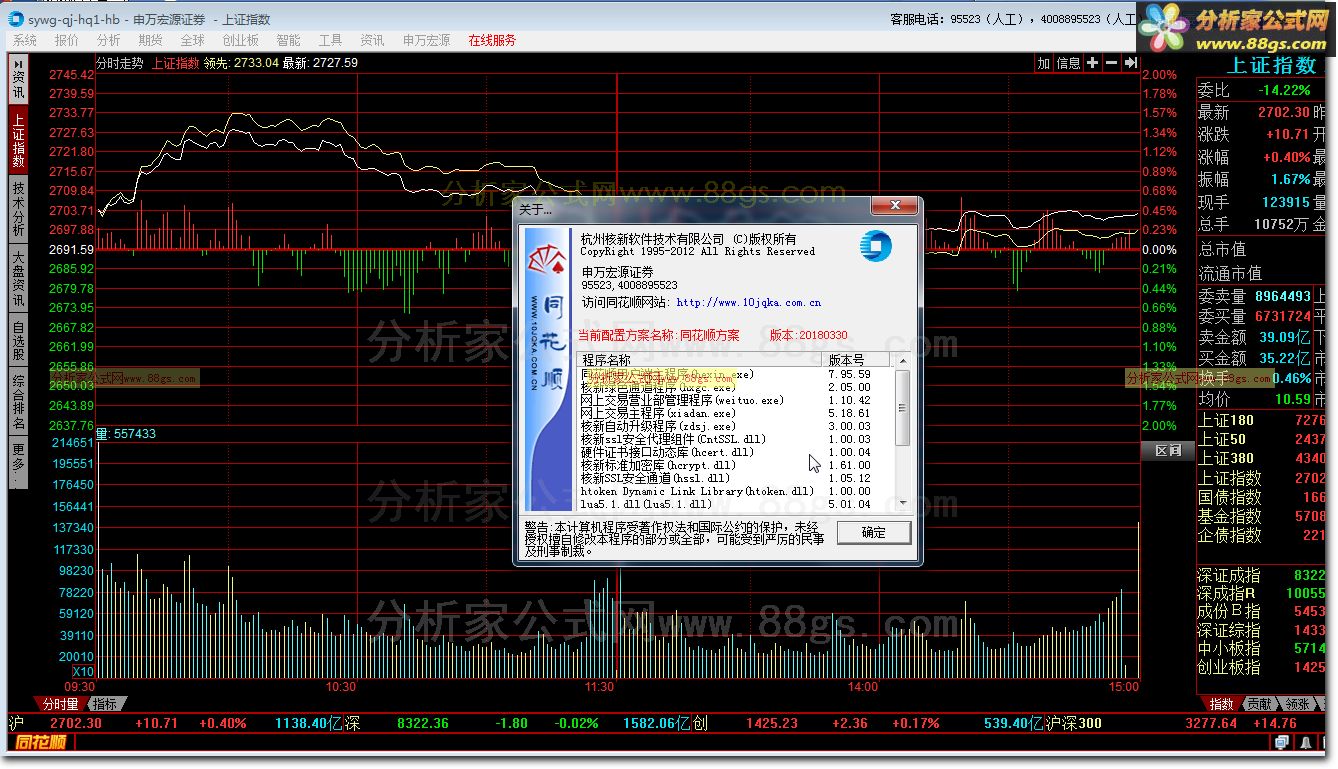1338x769 pixels.
Task: Click the 深证成指 row in the right panel
Action: [x=1262, y=576]
